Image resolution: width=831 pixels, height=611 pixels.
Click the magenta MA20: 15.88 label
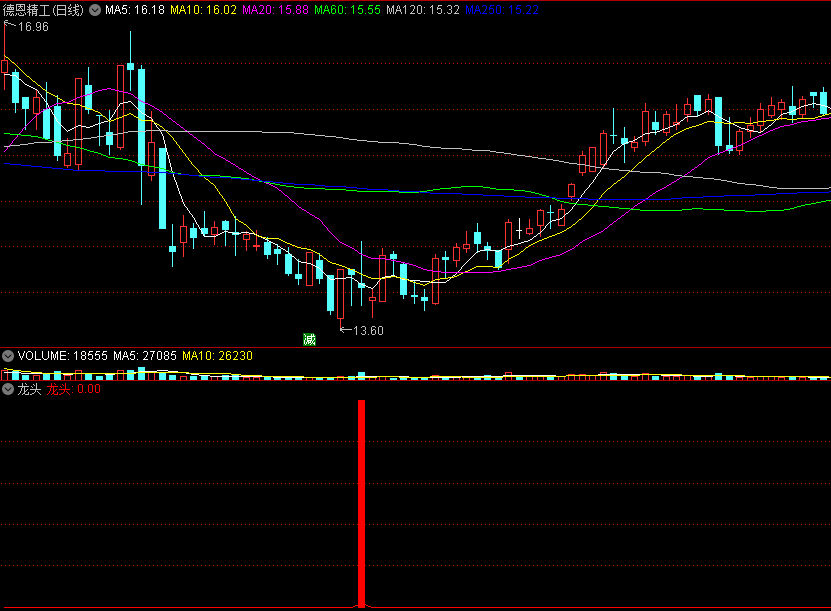(275, 10)
